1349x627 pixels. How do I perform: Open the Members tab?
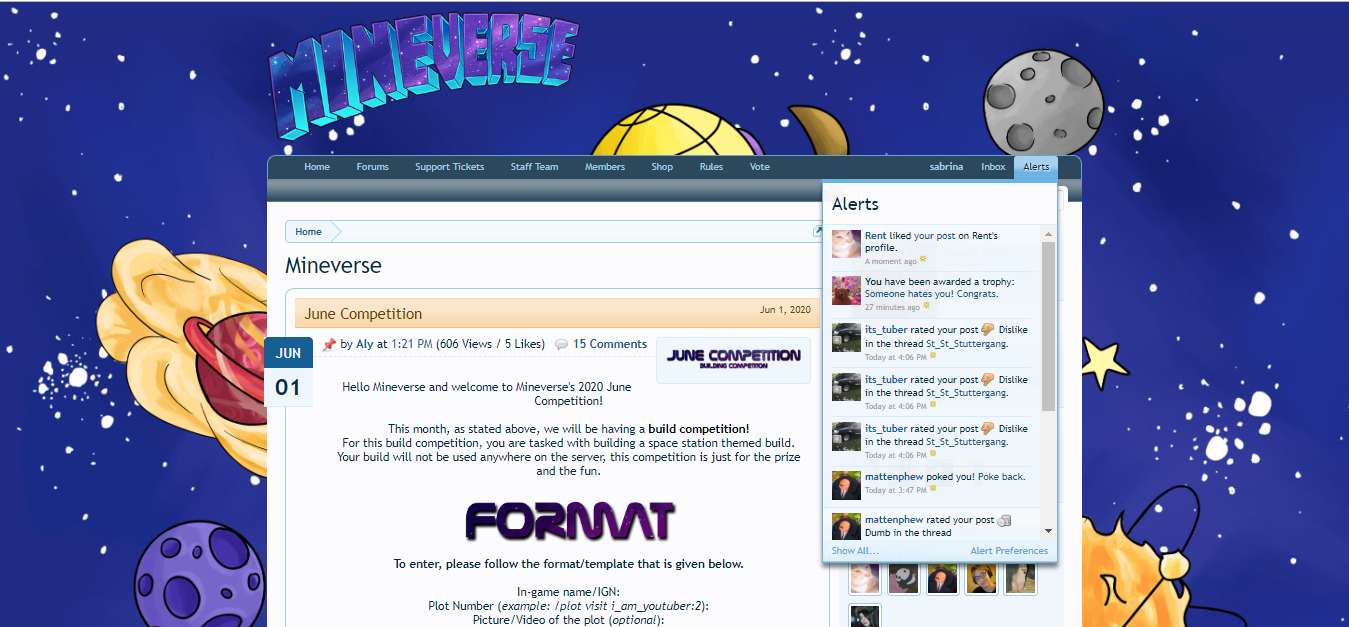coord(605,167)
